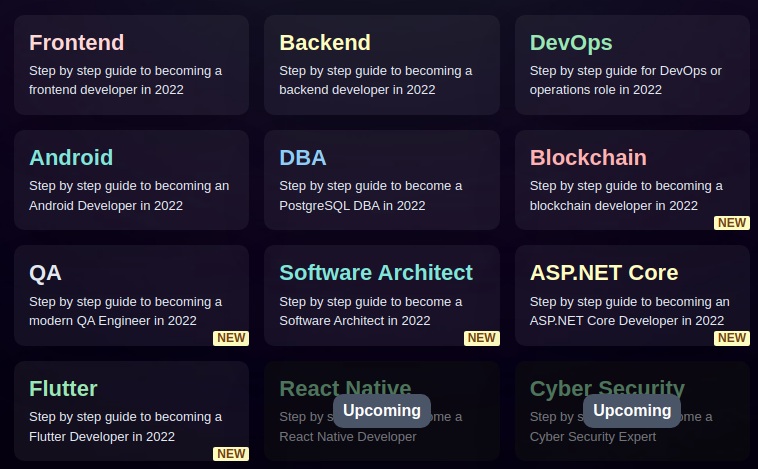This screenshot has width=758, height=469.
Task: Click text "React Native Developer"
Action: coord(348,437)
